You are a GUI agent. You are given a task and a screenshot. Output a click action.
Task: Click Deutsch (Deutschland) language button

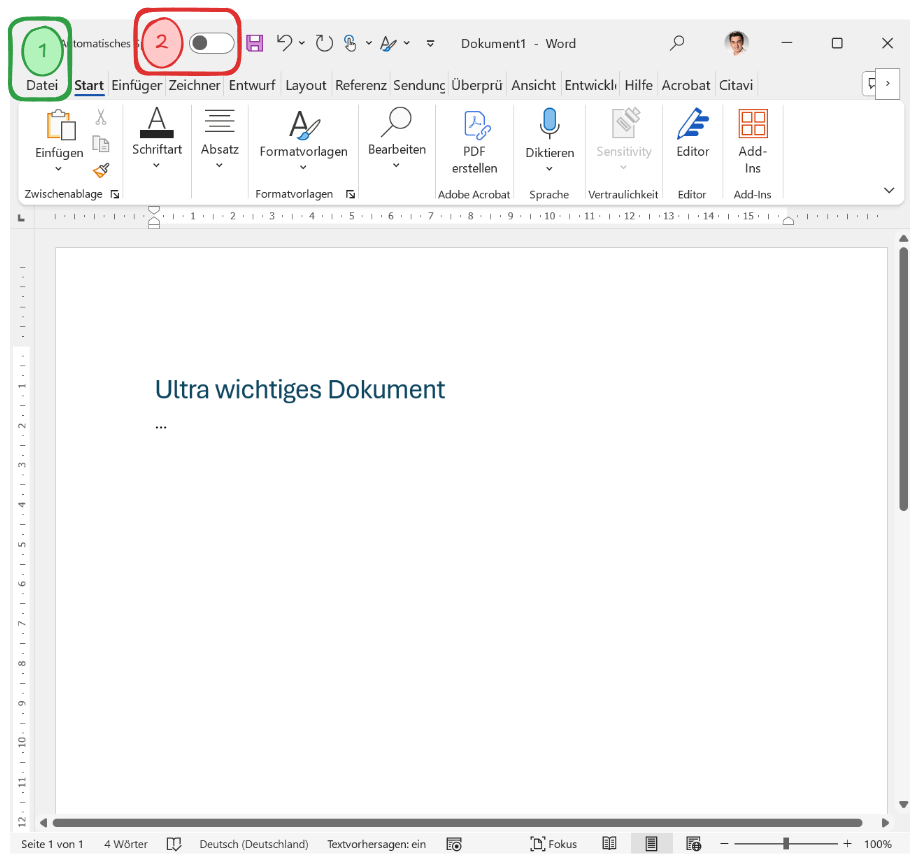[x=253, y=844]
